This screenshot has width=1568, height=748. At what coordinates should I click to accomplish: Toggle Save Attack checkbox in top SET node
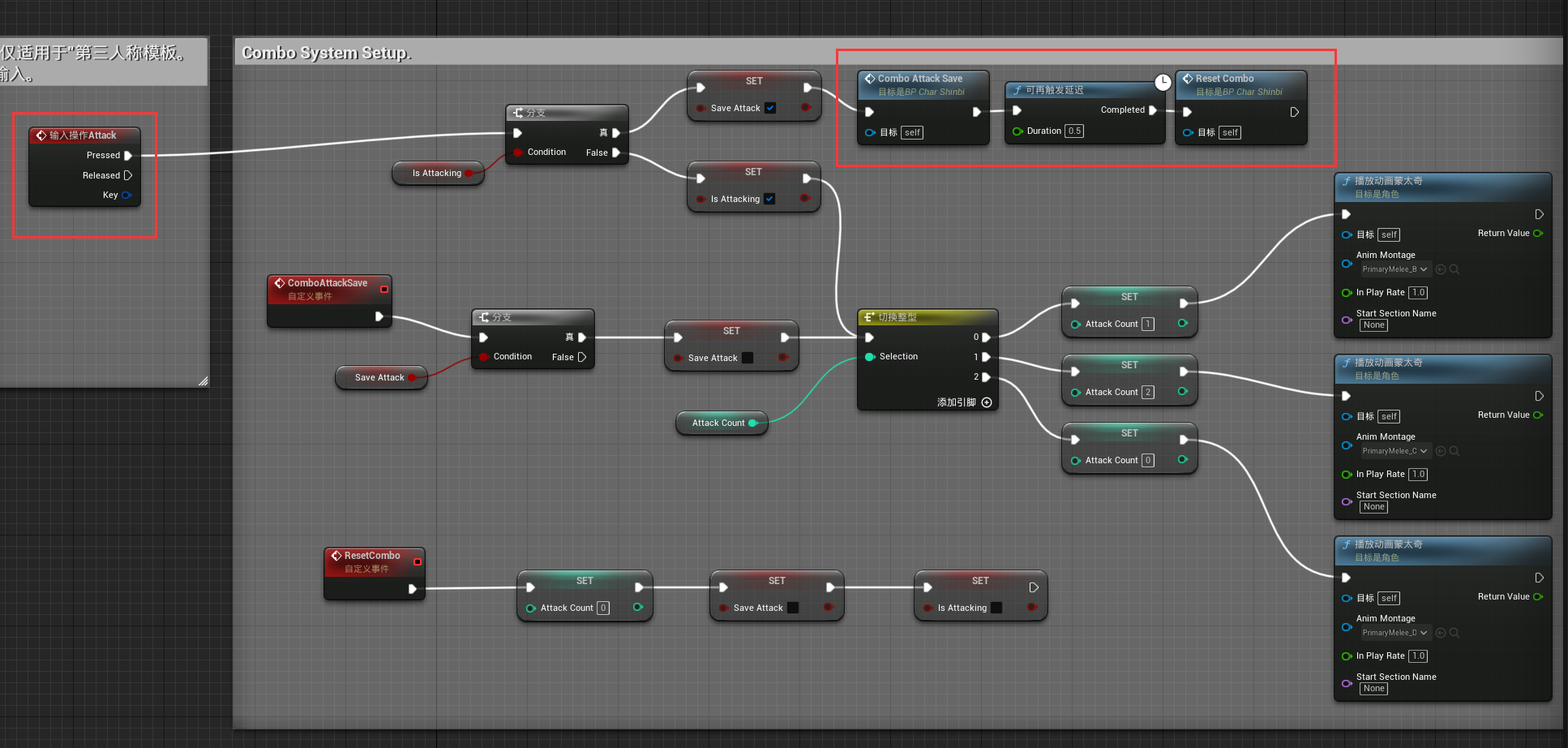(x=770, y=108)
